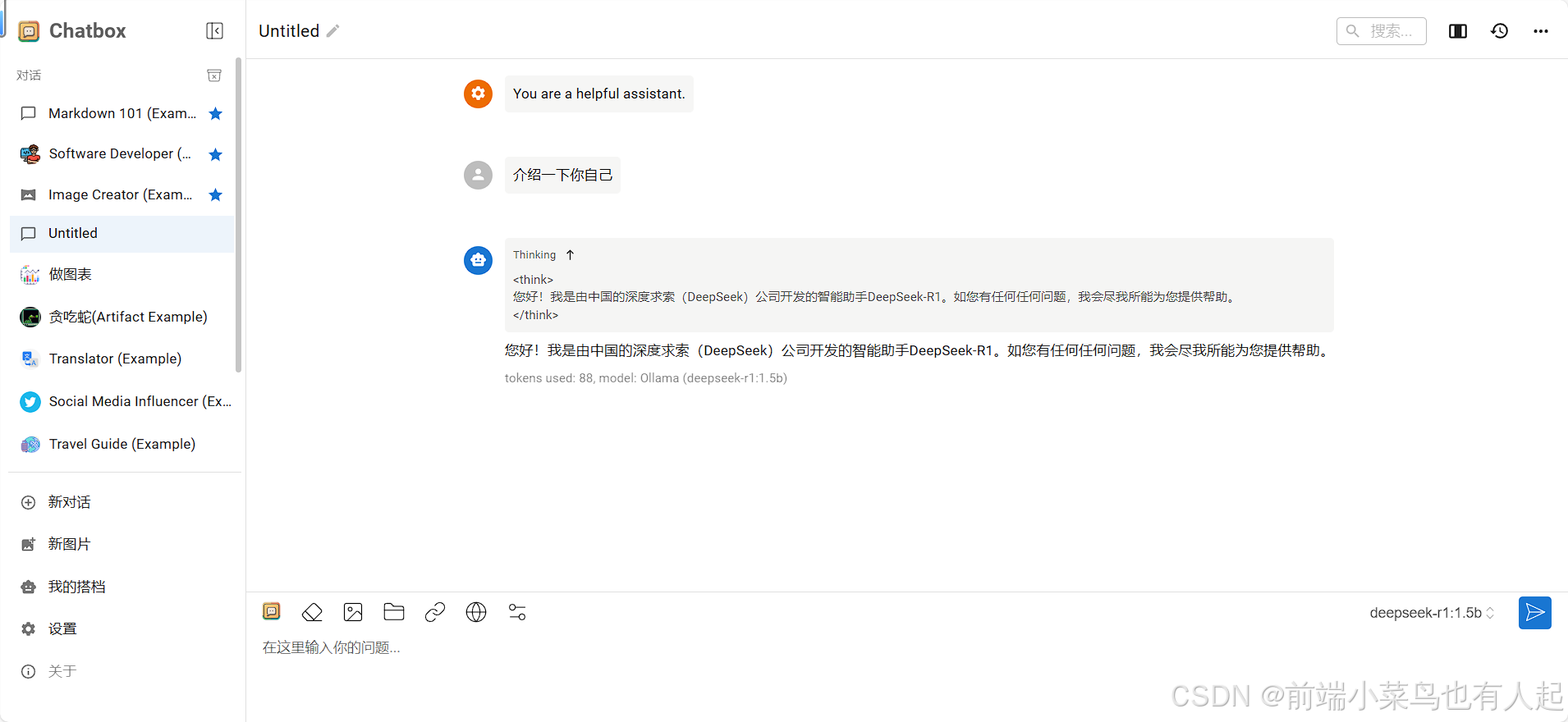Screen dimensions: 1568x722
Task: Open conversation settings sliders icon
Action: (517, 612)
